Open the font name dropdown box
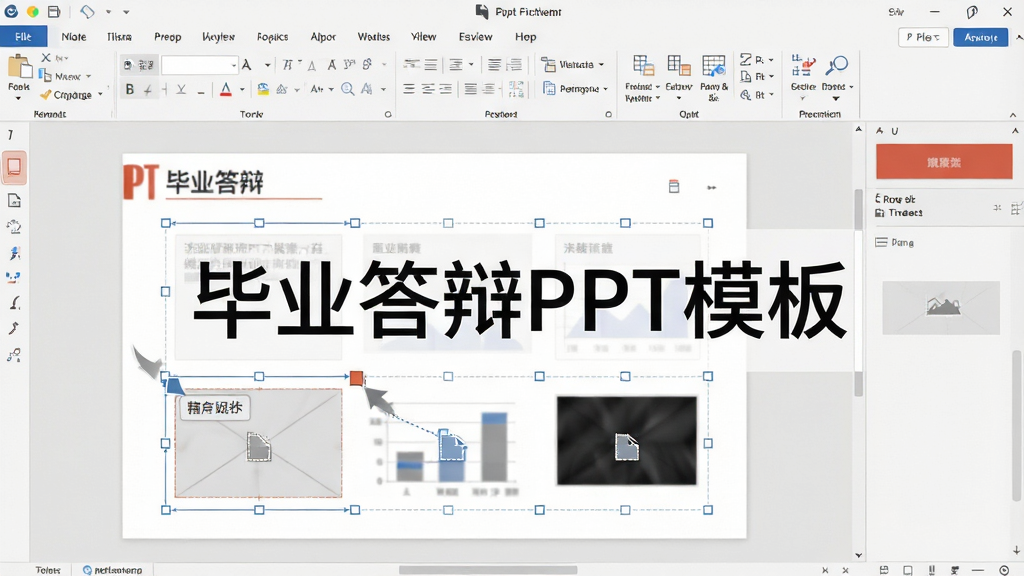Screen dimensions: 1024x576 tap(199, 65)
